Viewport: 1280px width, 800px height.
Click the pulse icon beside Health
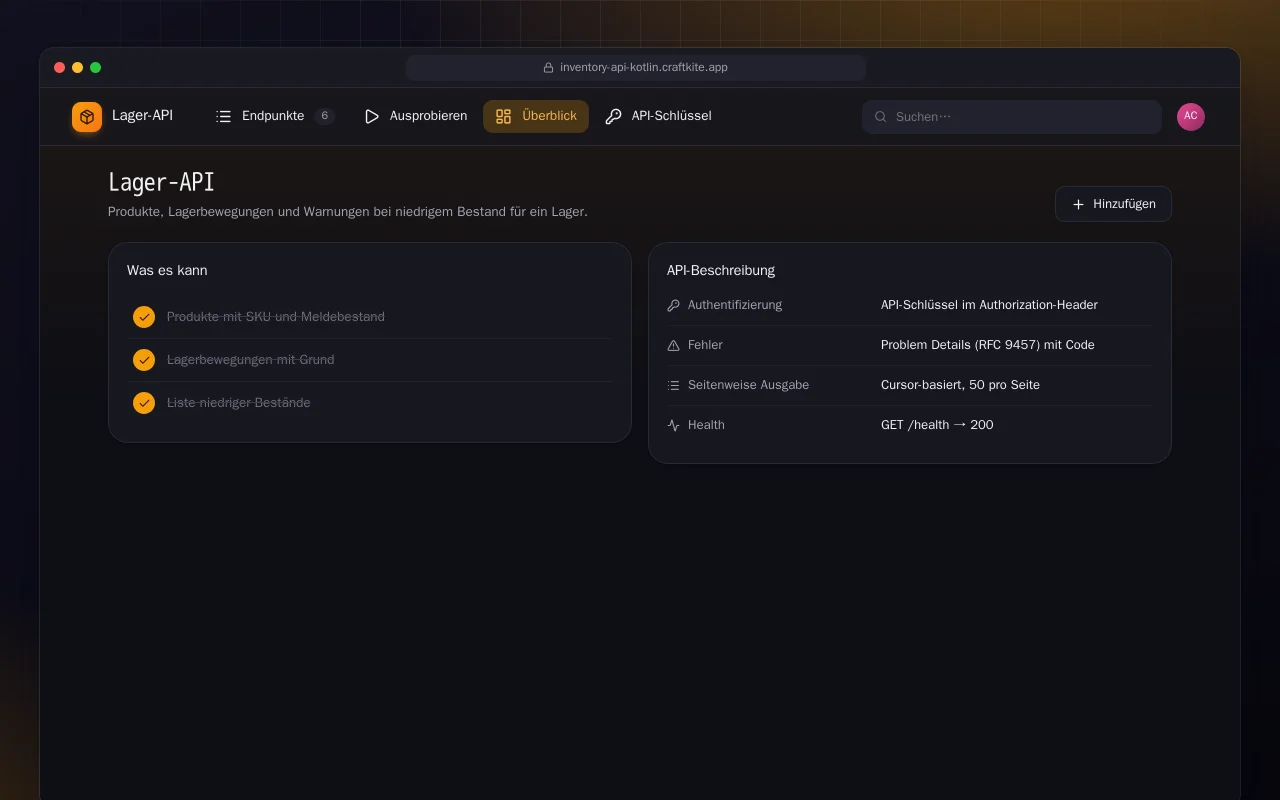point(673,425)
